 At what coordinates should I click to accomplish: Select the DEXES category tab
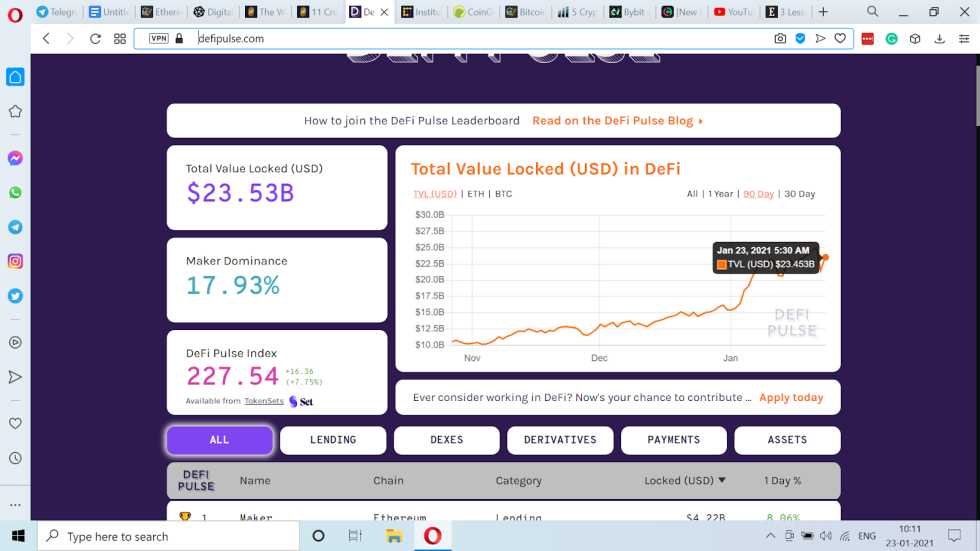446,440
